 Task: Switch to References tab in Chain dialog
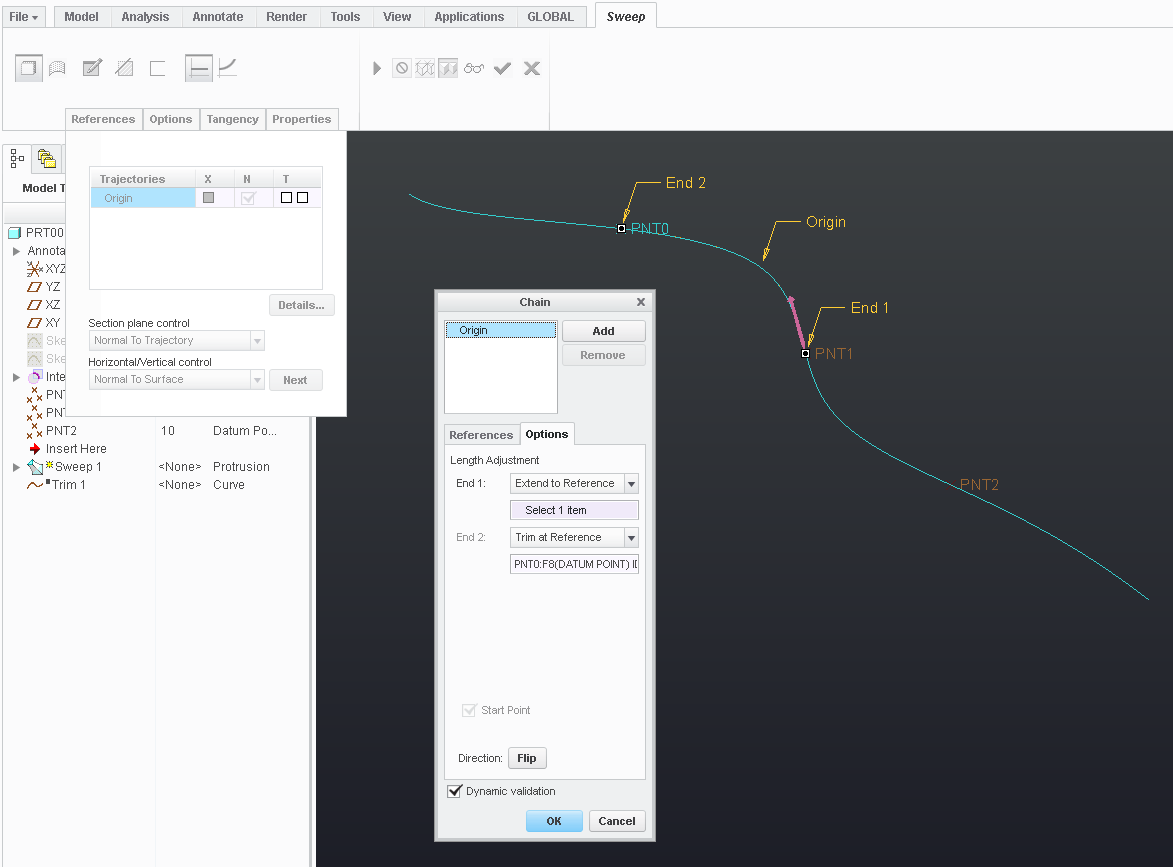point(481,435)
